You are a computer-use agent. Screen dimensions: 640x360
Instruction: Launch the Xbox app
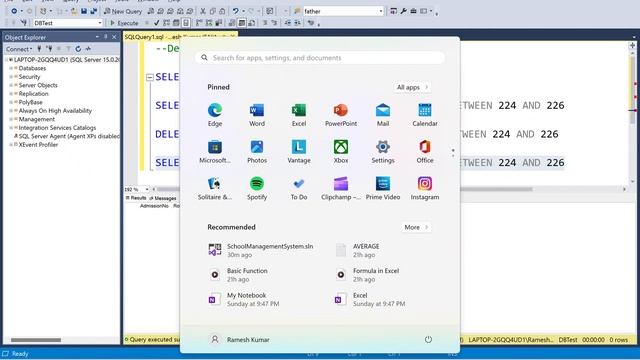pos(341,151)
